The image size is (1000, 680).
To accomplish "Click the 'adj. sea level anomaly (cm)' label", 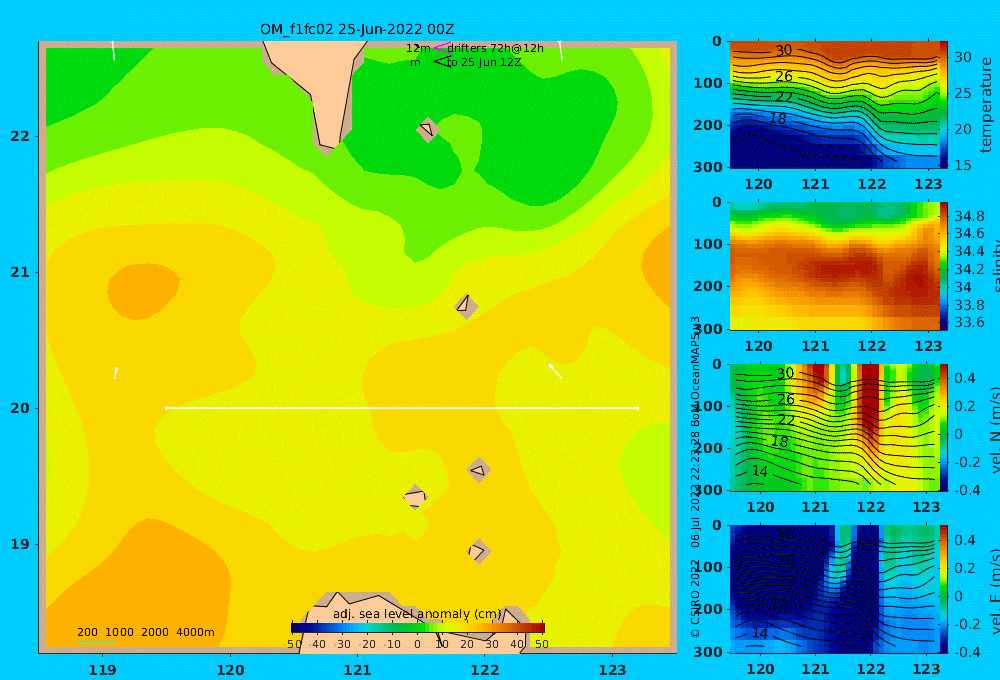I will click(418, 614).
